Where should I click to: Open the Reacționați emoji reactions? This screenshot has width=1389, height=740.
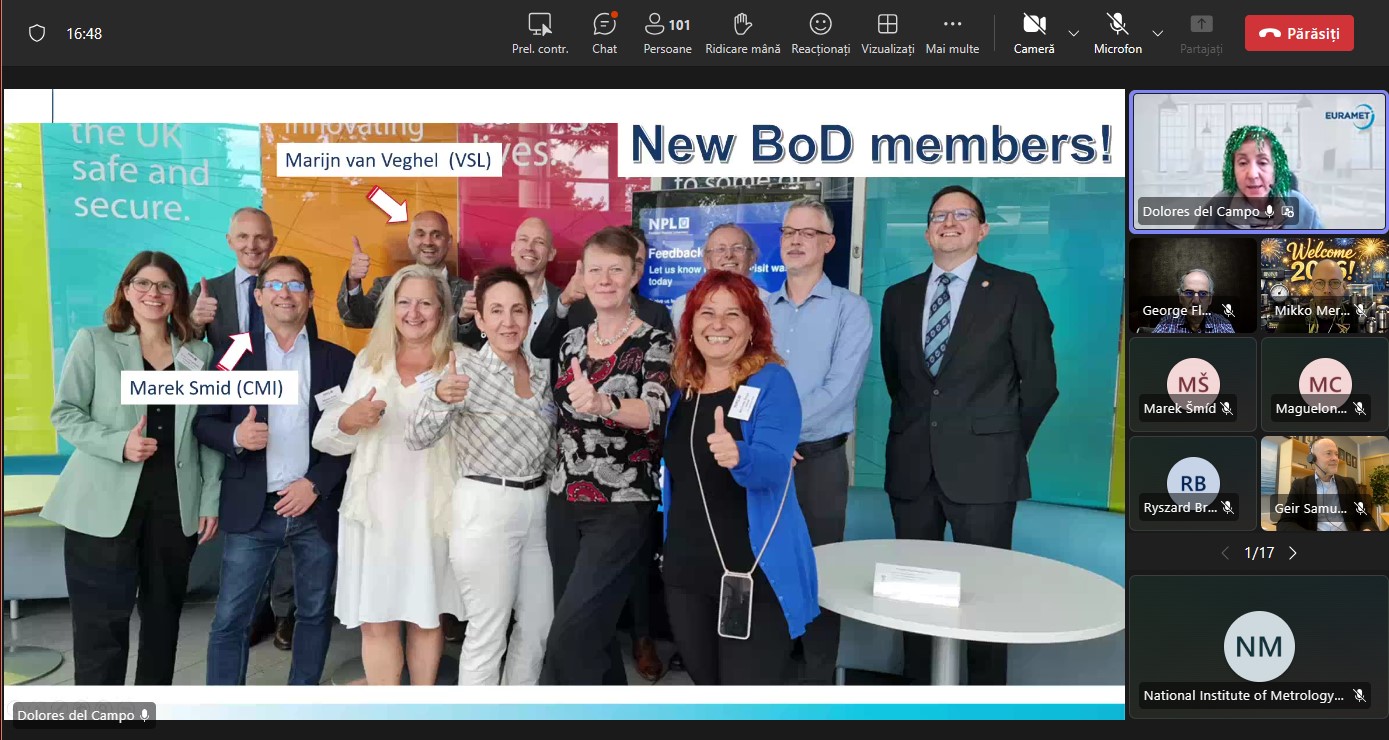pos(820,33)
